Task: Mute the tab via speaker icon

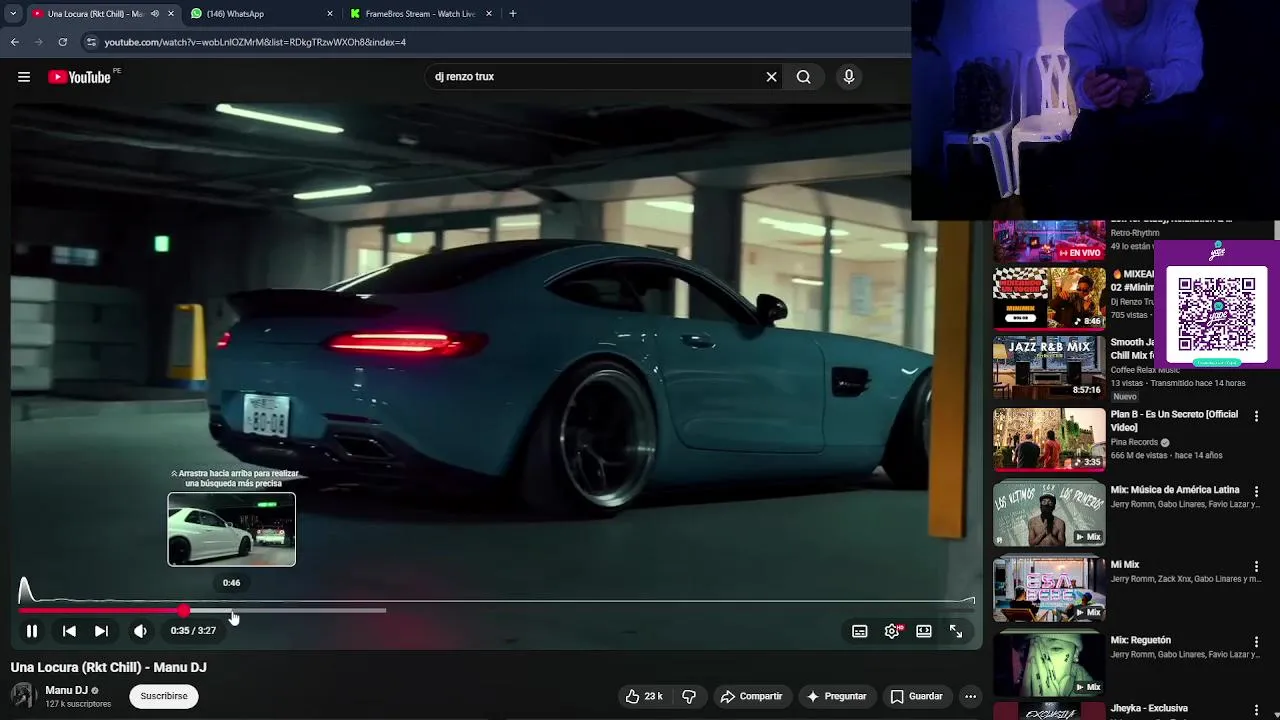Action: tap(155, 14)
